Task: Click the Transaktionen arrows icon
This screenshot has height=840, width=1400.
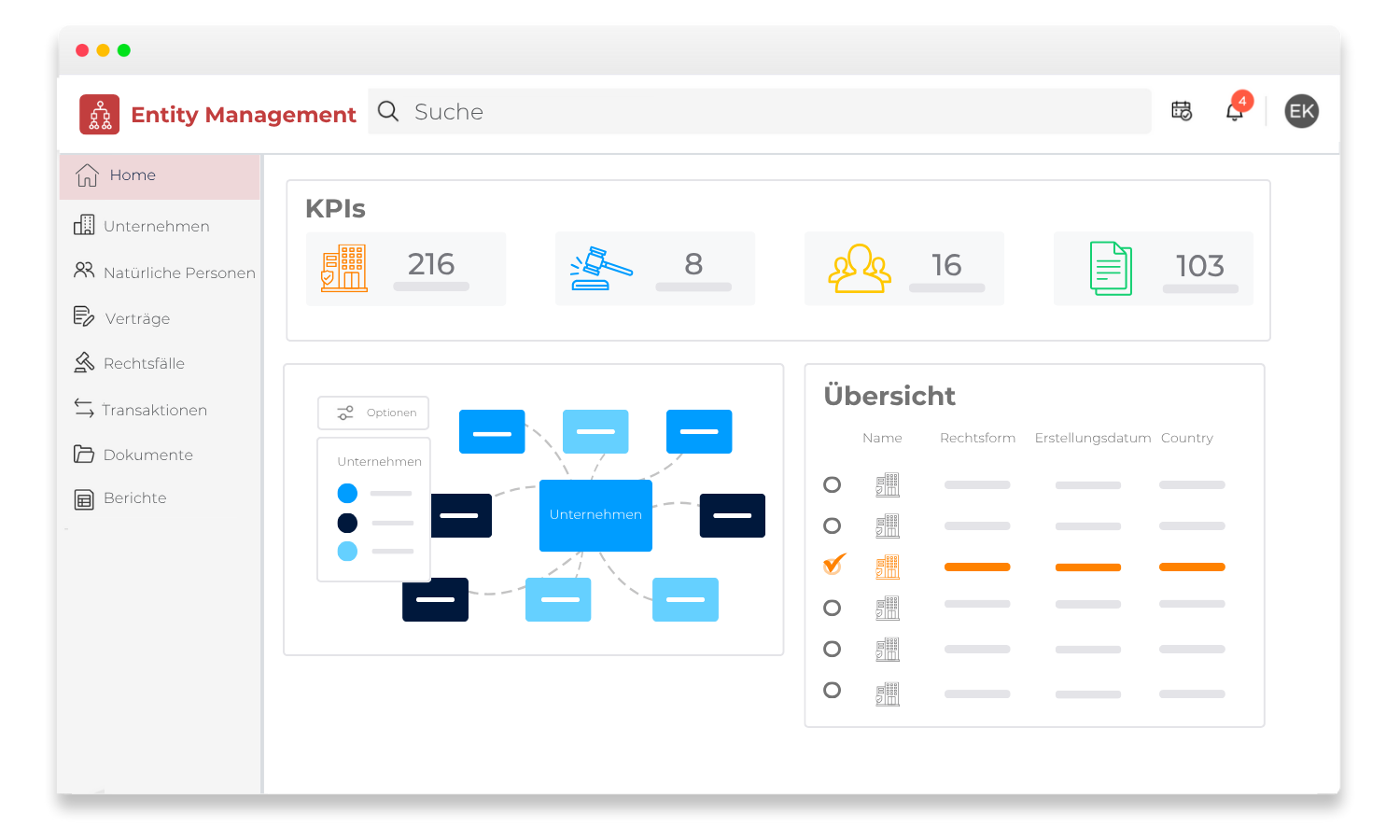Action: coord(84,408)
